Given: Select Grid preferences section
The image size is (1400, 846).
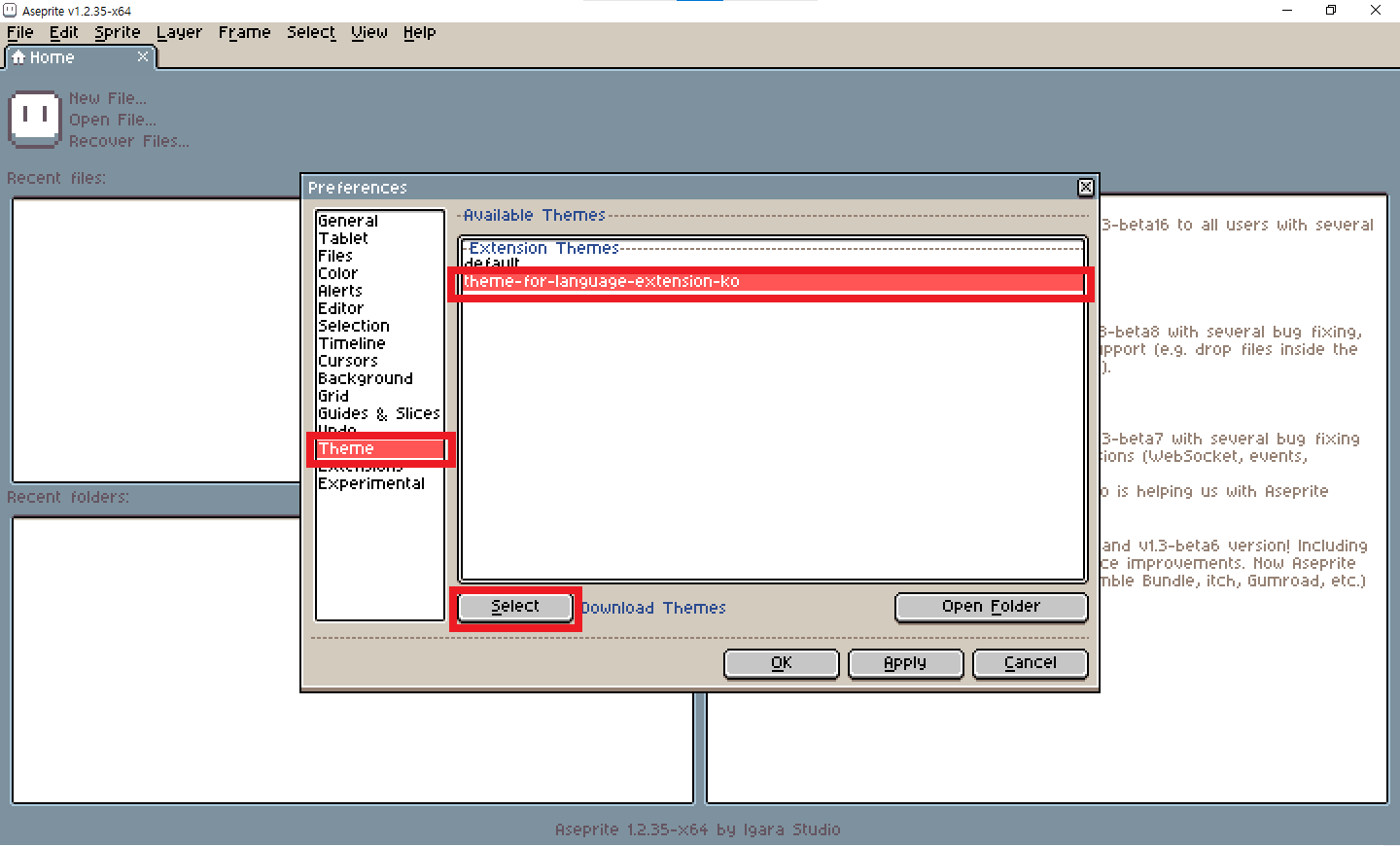Looking at the screenshot, I should (x=380, y=396).
